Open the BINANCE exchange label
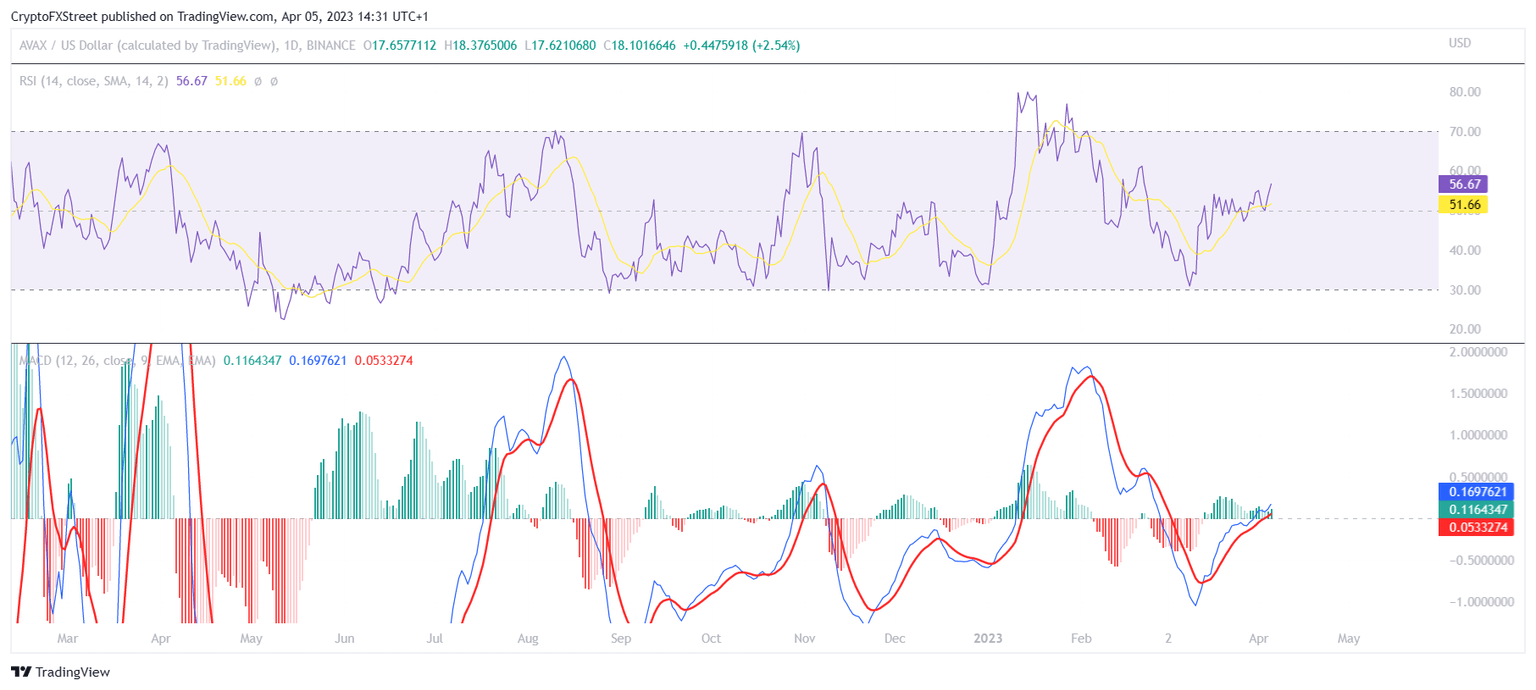Screen dimensions: 1536x690 (331, 45)
